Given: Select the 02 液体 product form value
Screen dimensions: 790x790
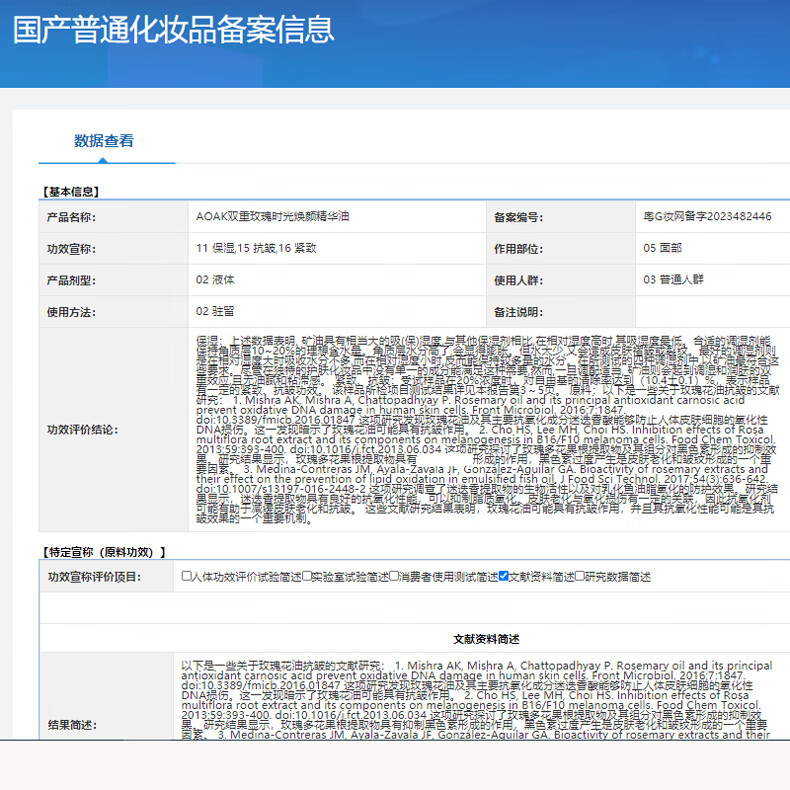Looking at the screenshot, I should pyautogui.click(x=216, y=279).
